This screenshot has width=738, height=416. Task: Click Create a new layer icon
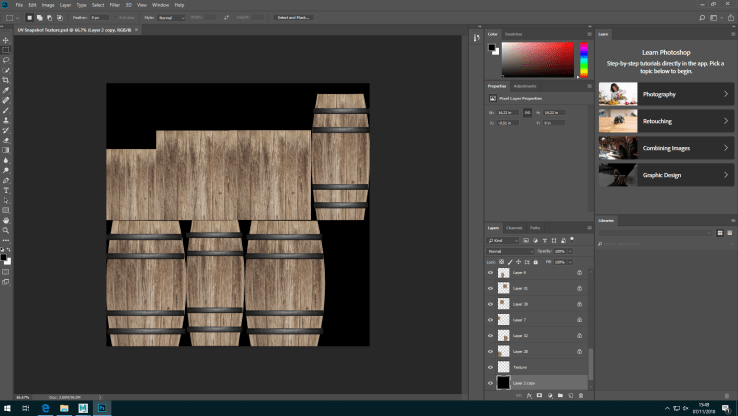tap(570, 396)
